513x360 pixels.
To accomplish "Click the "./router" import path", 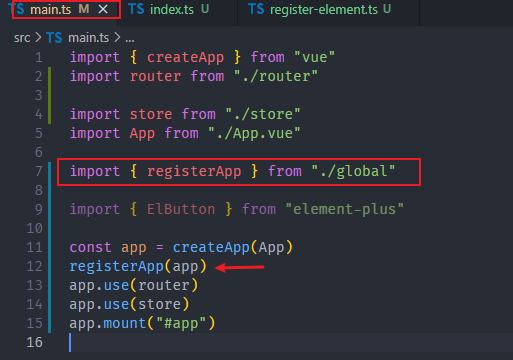I will 276,76.
